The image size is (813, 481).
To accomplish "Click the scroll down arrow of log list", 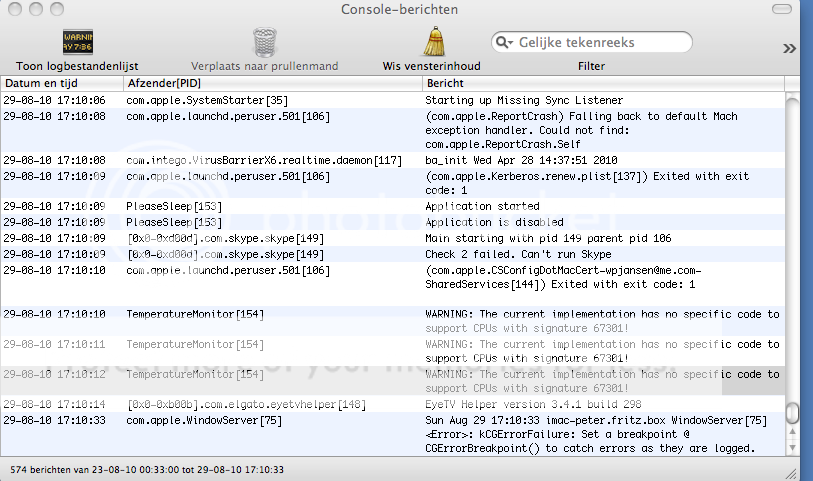I will (x=792, y=449).
